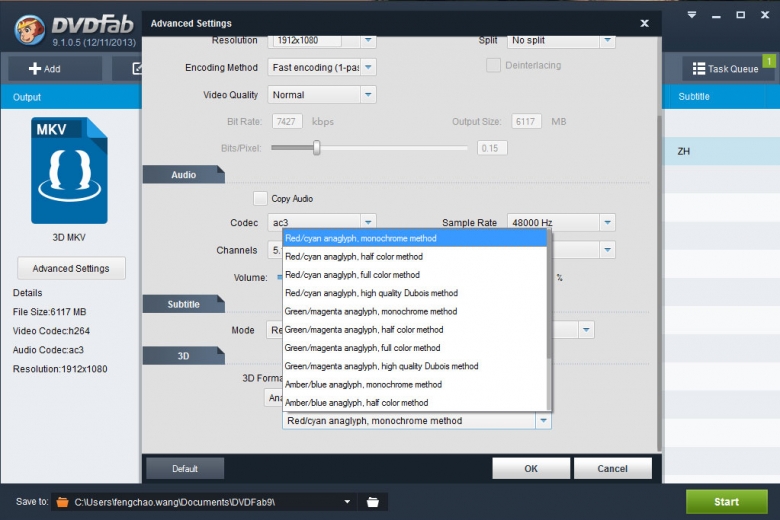The height and width of the screenshot is (520, 780).
Task: Expand the Sample Rate dropdown
Action: point(607,222)
